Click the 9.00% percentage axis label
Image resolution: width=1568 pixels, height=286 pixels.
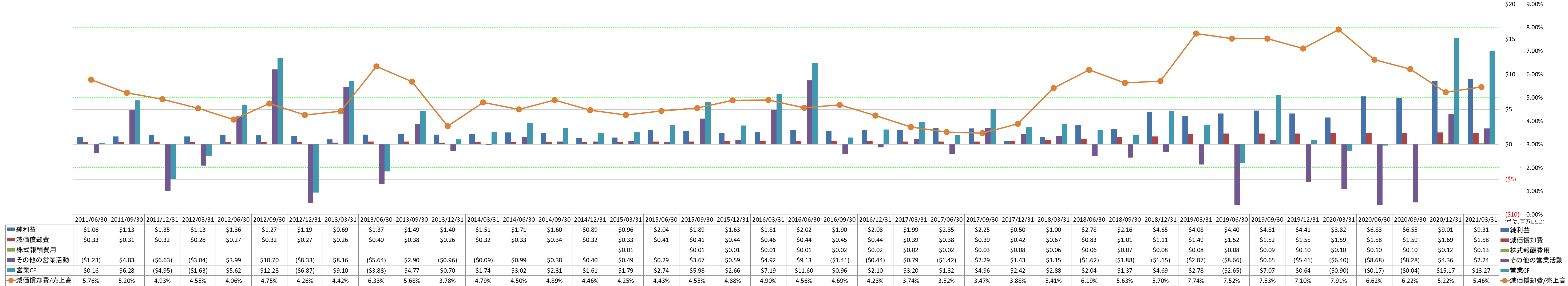coord(1535,4)
